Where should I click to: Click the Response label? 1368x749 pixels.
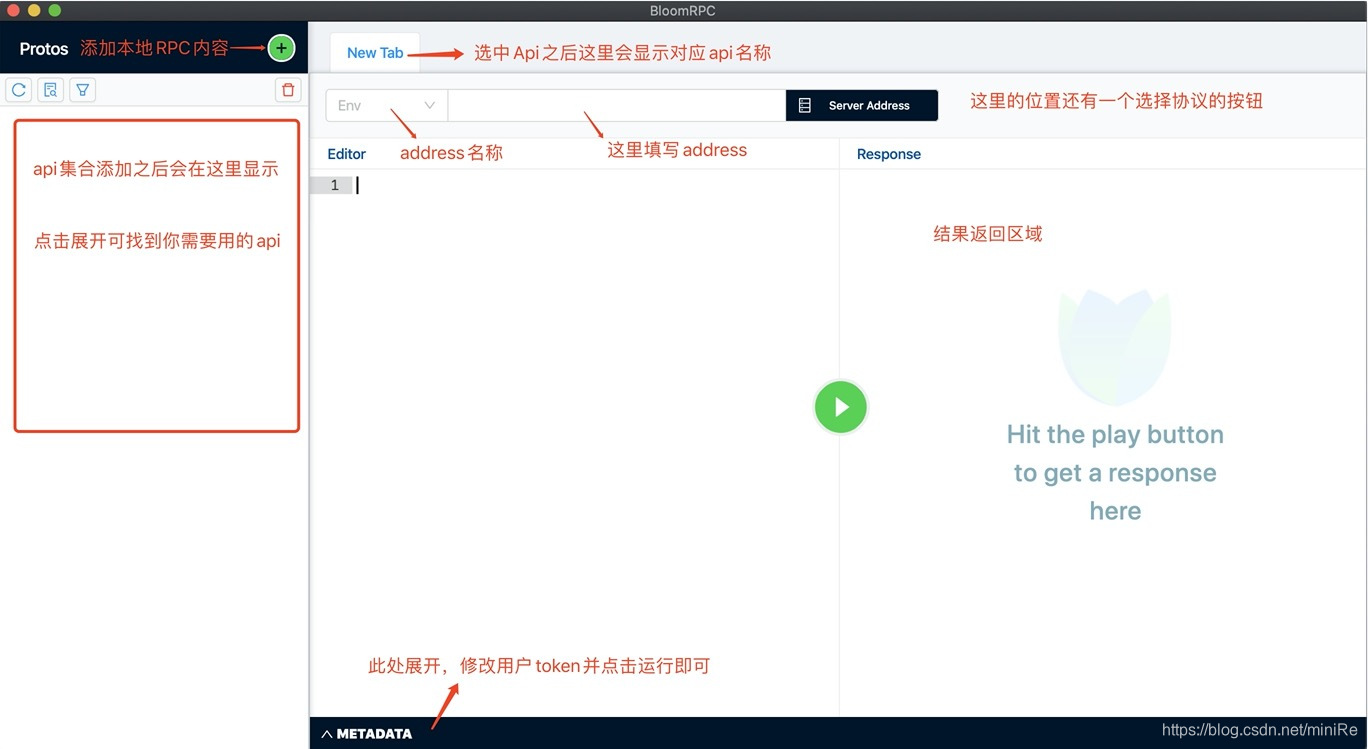[889, 154]
